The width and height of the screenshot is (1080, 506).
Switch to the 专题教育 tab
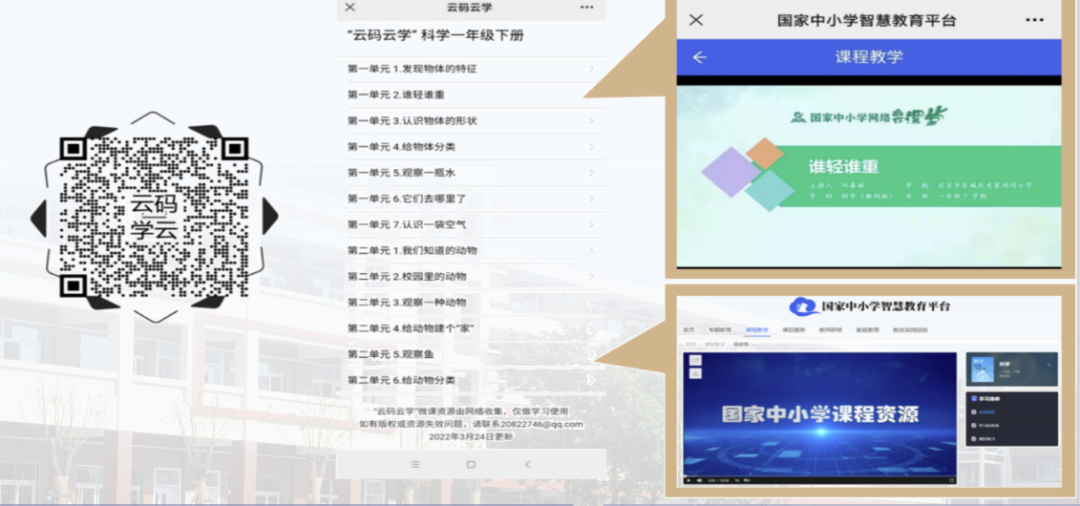point(720,330)
